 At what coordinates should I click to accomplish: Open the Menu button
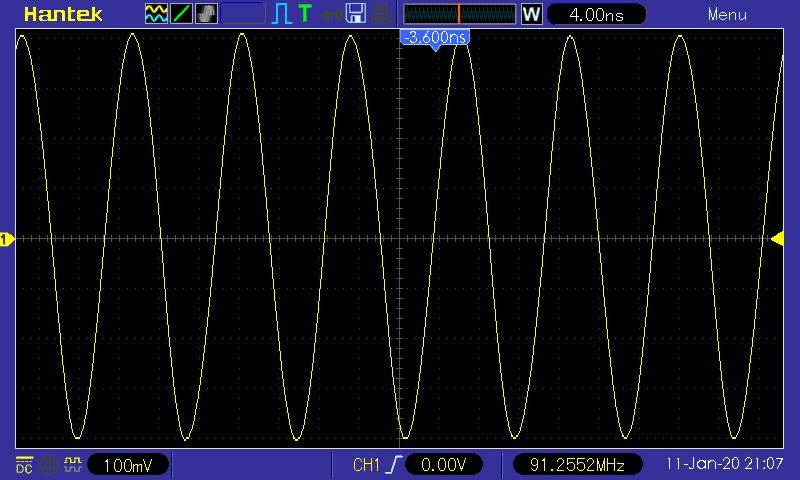click(x=727, y=14)
